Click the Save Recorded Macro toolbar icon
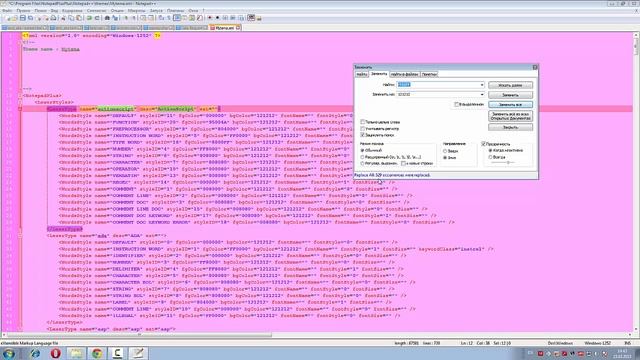This screenshot has height=360, width=640. [x=241, y=18]
